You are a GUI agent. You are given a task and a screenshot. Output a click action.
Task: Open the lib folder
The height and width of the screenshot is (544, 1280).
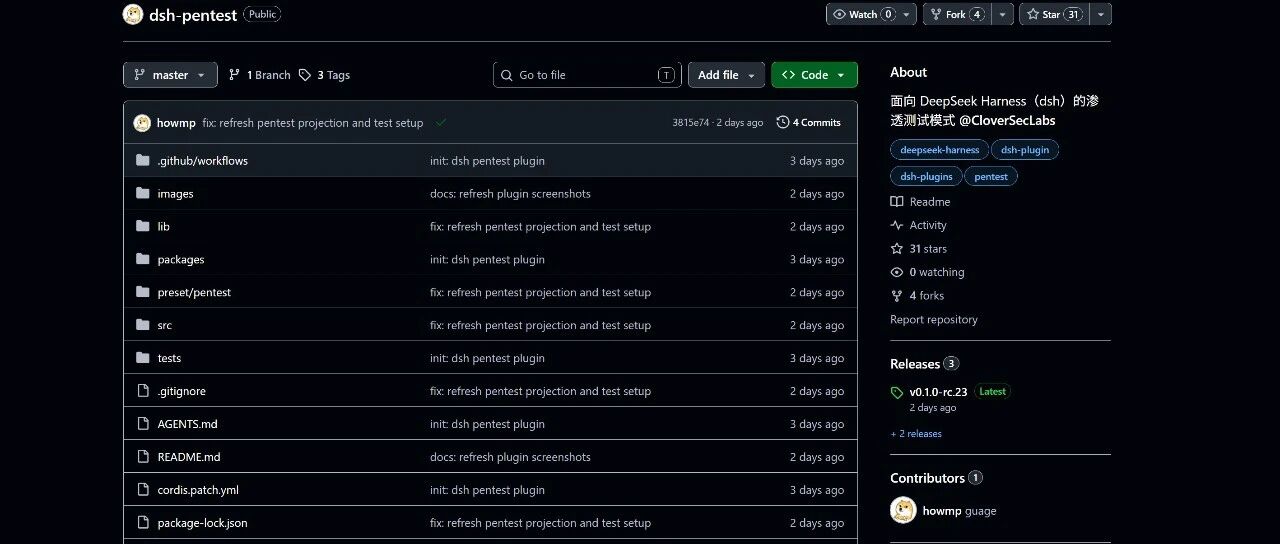point(163,226)
